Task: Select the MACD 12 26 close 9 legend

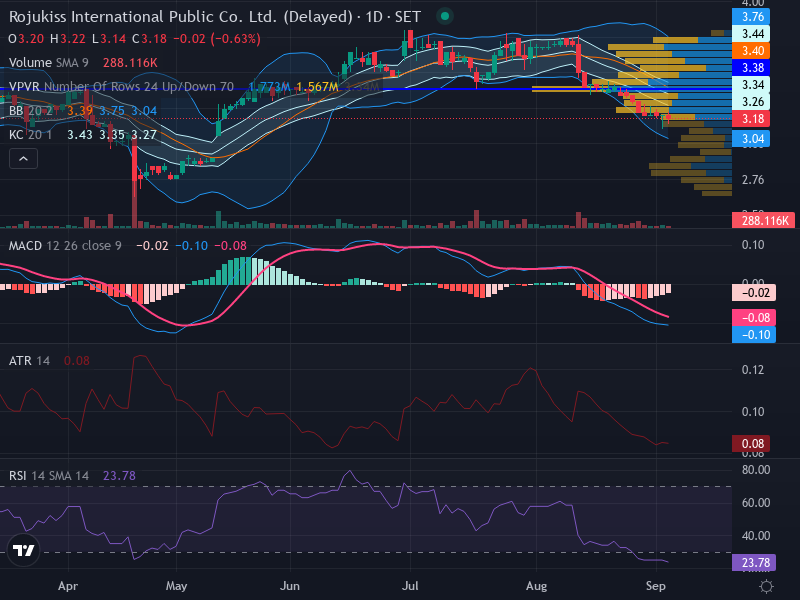Action: pos(65,245)
